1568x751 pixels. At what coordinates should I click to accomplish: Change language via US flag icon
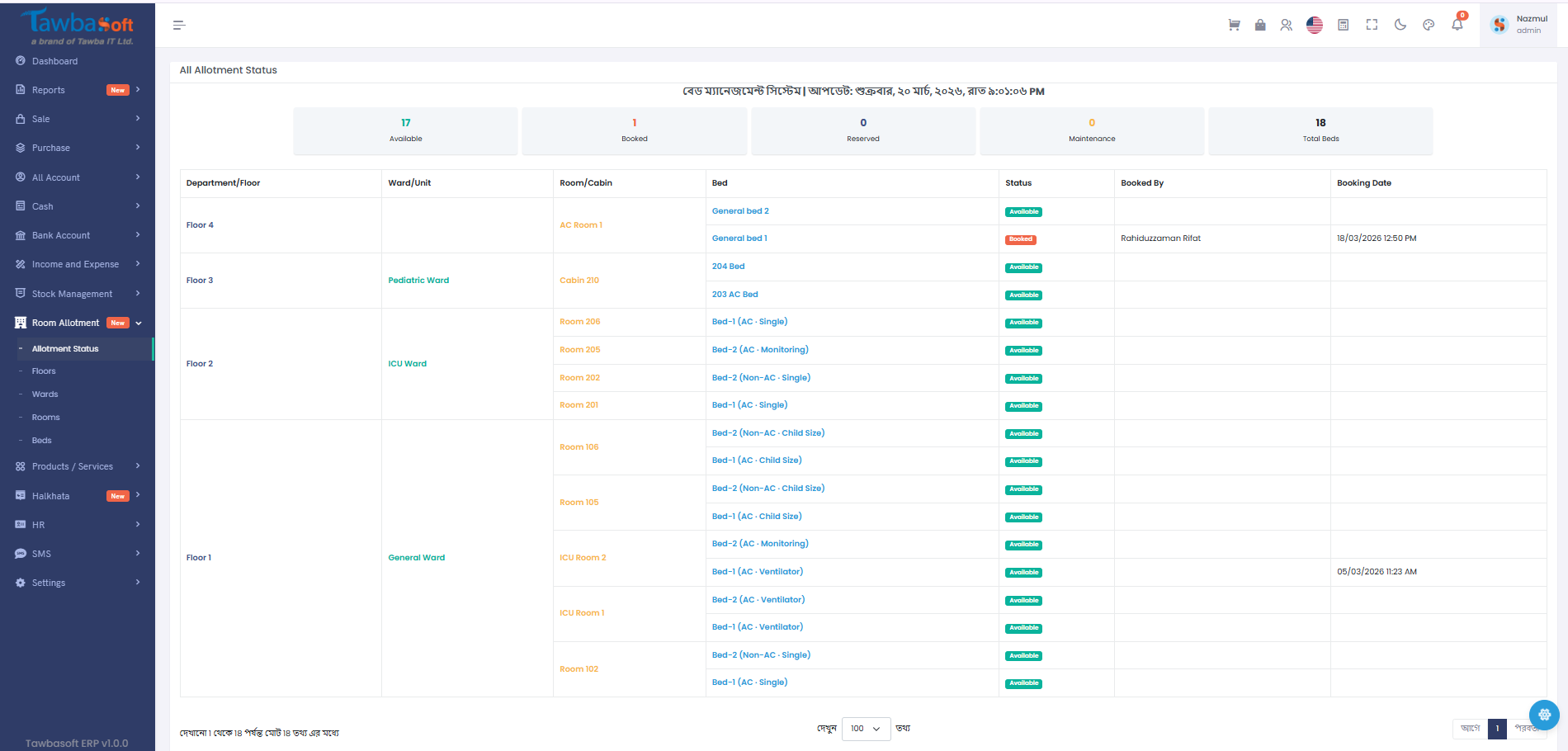click(x=1315, y=25)
